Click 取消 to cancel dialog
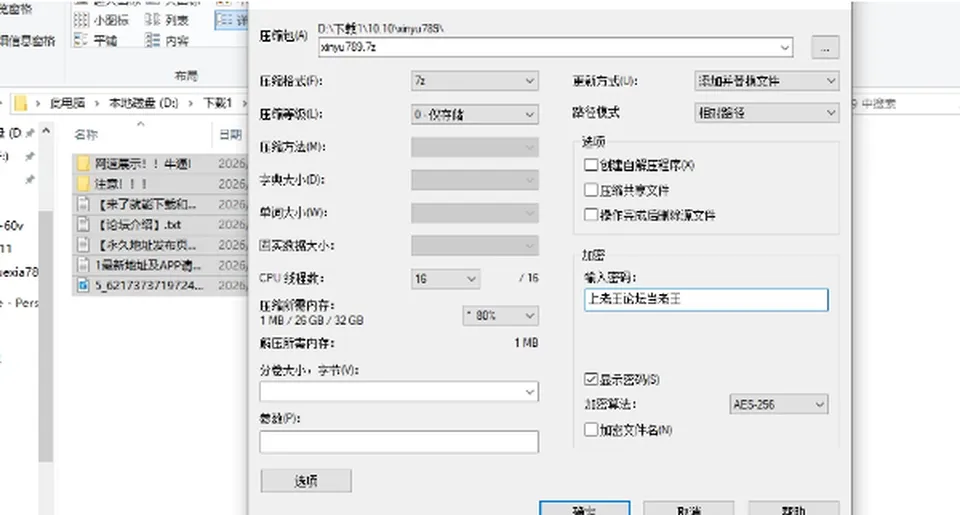The width and height of the screenshot is (960, 515). 689,509
